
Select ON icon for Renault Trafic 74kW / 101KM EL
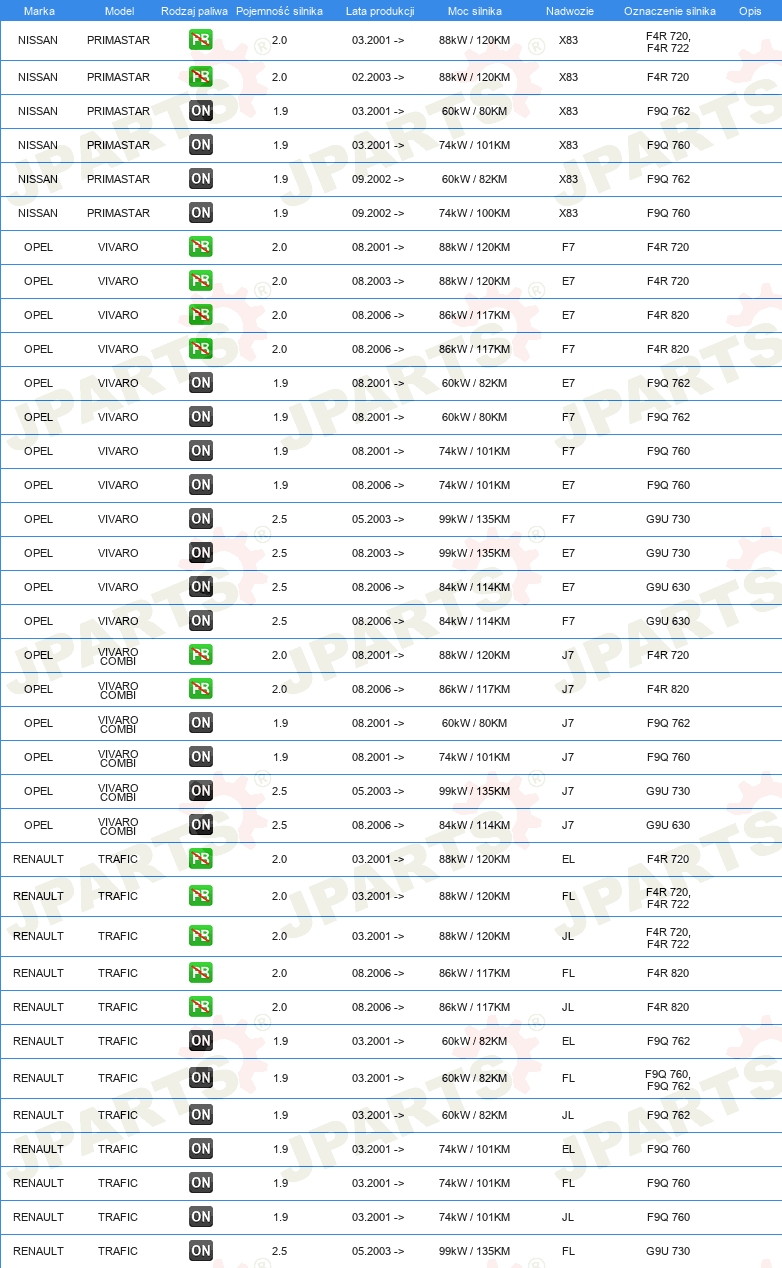(201, 1149)
